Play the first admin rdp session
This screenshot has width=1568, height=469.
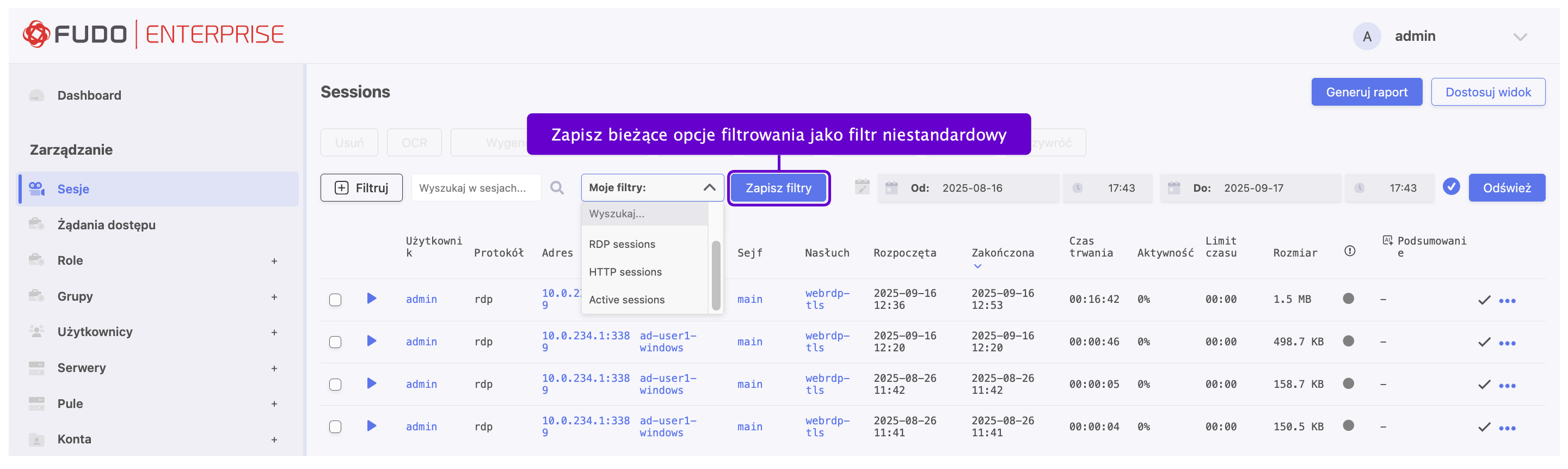tap(371, 299)
